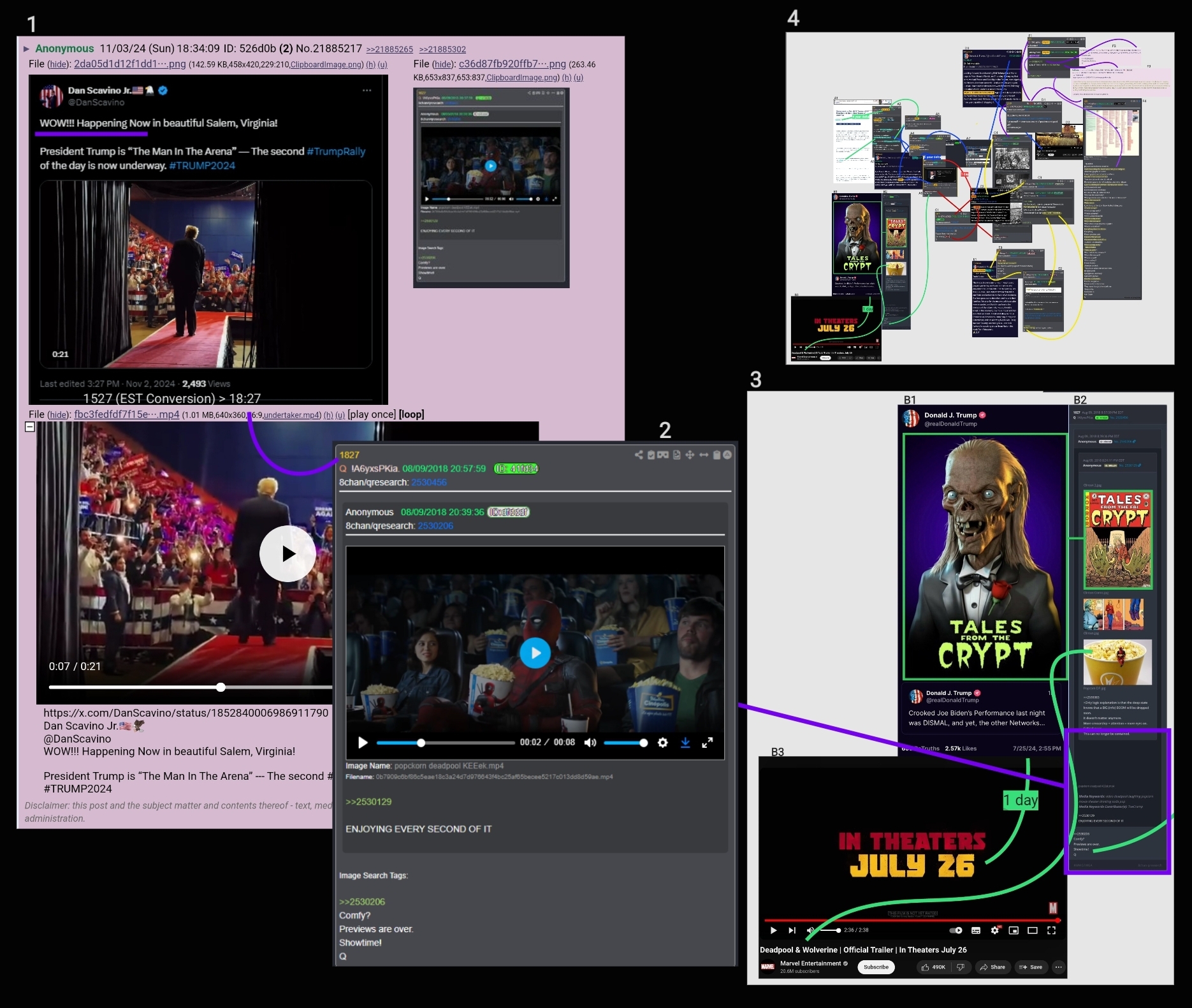The height and width of the screenshot is (1008, 1192).
Task: Mute the YouTube trailer volume
Action: tap(811, 930)
